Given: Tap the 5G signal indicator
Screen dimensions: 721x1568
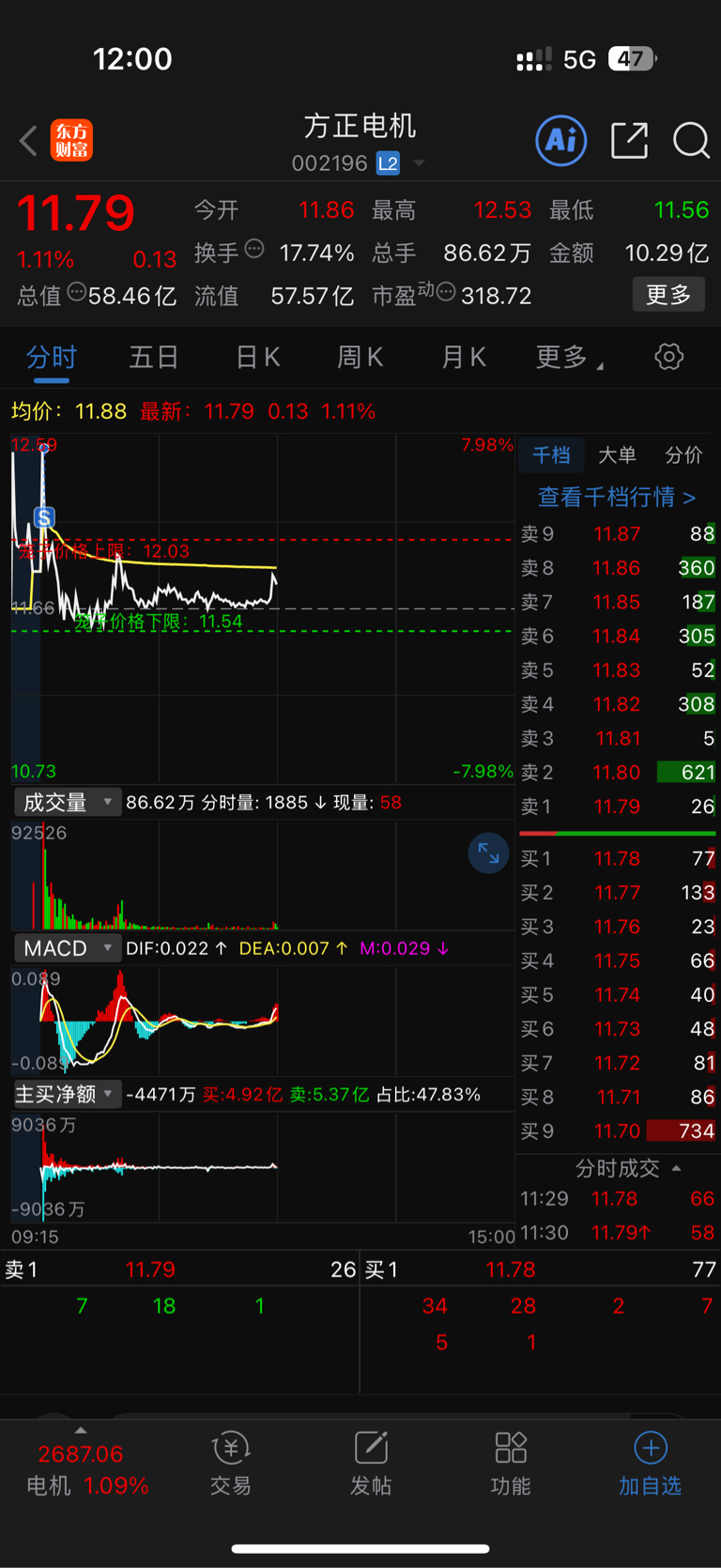Looking at the screenshot, I should click(x=579, y=60).
